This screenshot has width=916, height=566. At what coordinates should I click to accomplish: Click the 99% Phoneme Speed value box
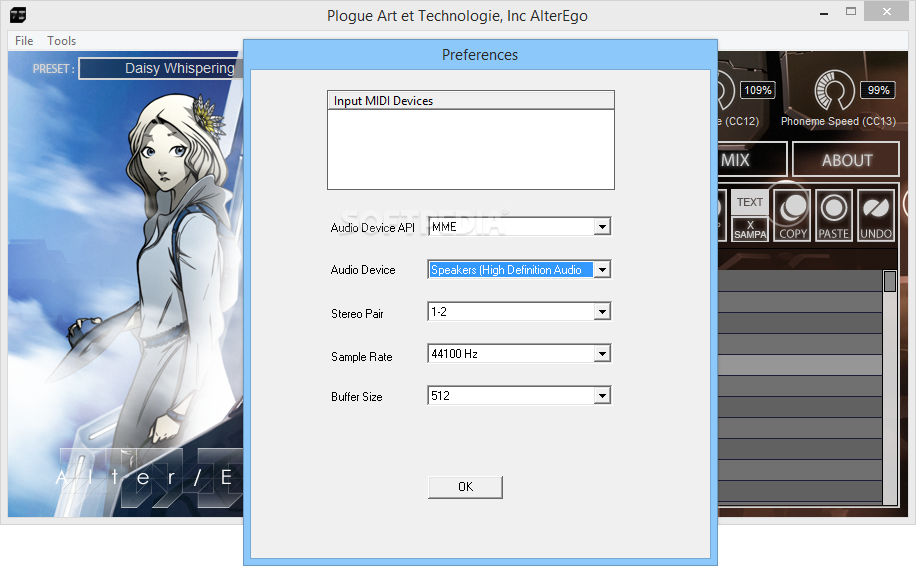pyautogui.click(x=878, y=90)
